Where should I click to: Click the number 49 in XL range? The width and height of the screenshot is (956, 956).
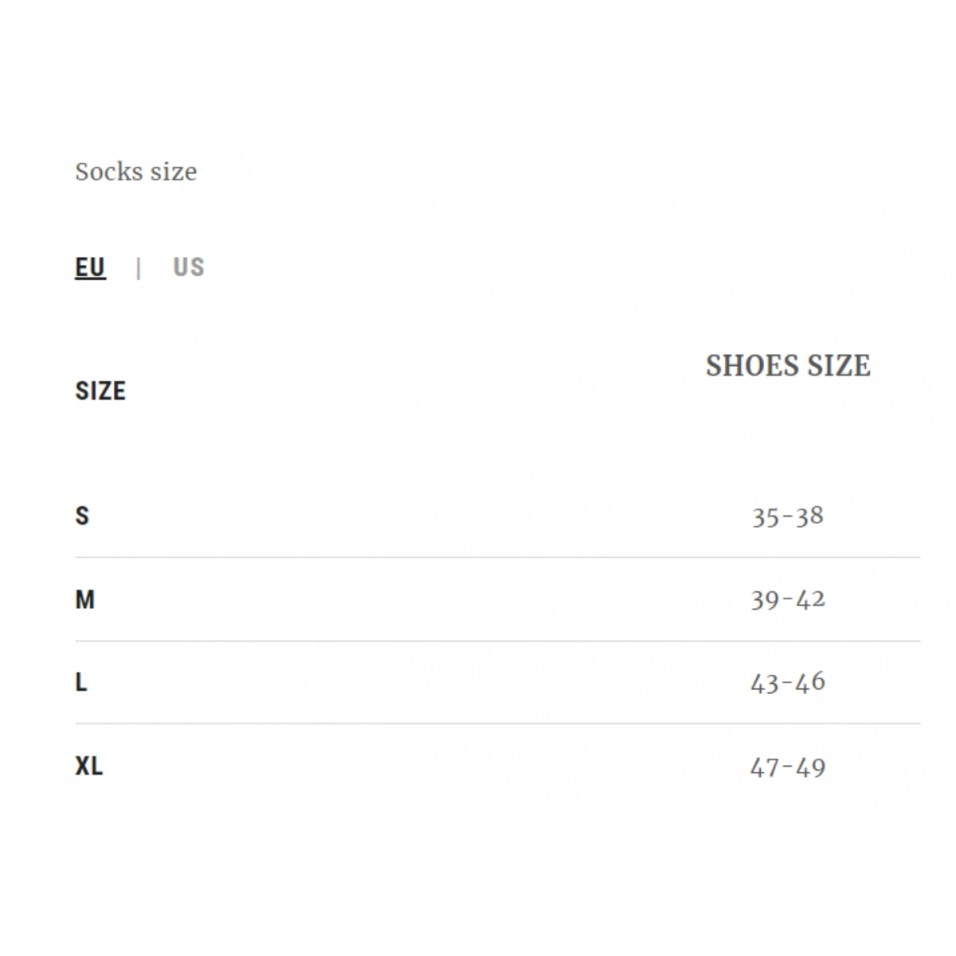tap(811, 768)
